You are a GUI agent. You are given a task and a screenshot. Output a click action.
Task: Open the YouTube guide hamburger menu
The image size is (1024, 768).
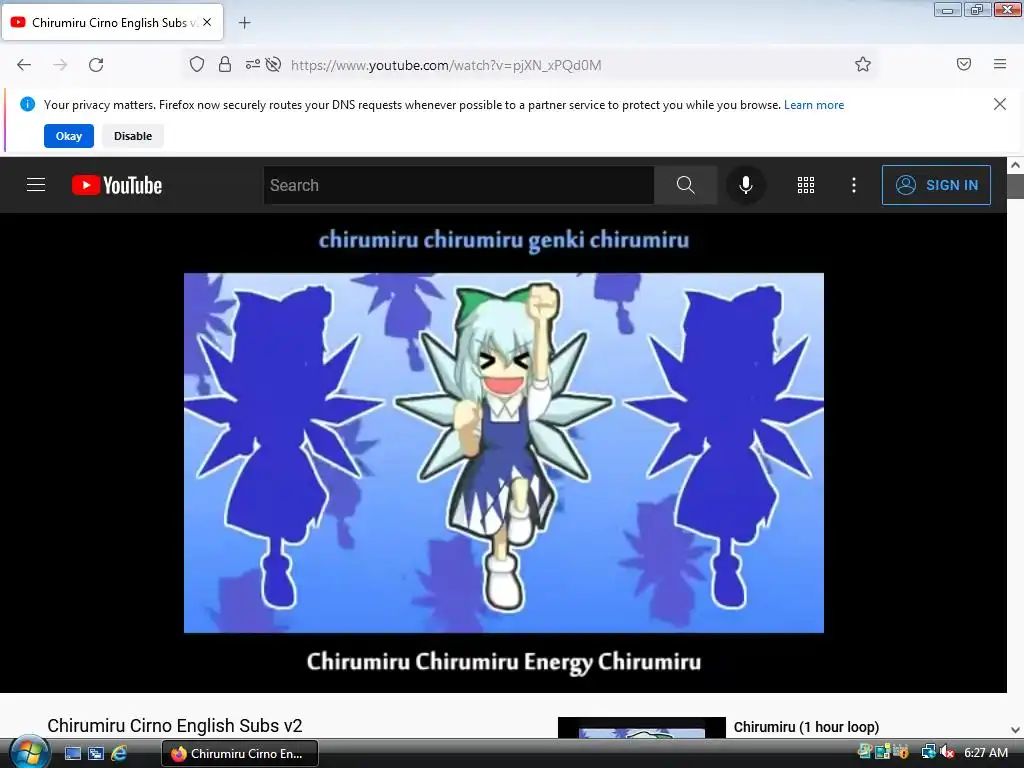36,185
